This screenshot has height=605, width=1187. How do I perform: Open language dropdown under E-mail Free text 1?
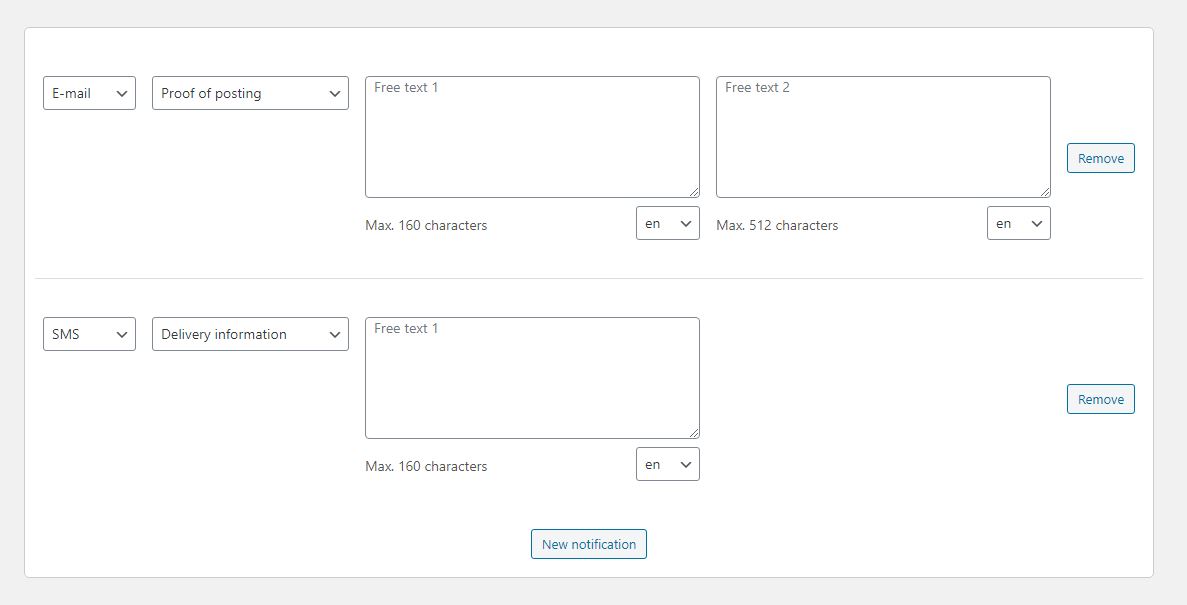[667, 224]
